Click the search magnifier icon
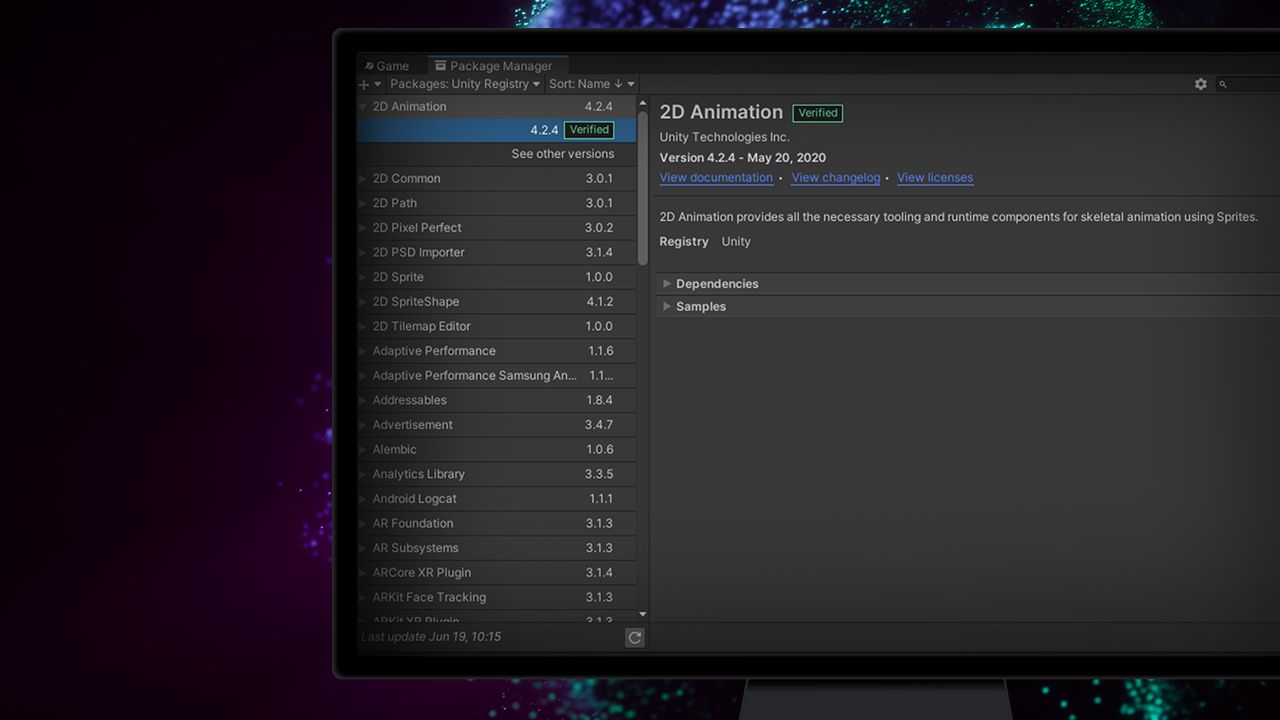The width and height of the screenshot is (1280, 720). tap(1222, 84)
